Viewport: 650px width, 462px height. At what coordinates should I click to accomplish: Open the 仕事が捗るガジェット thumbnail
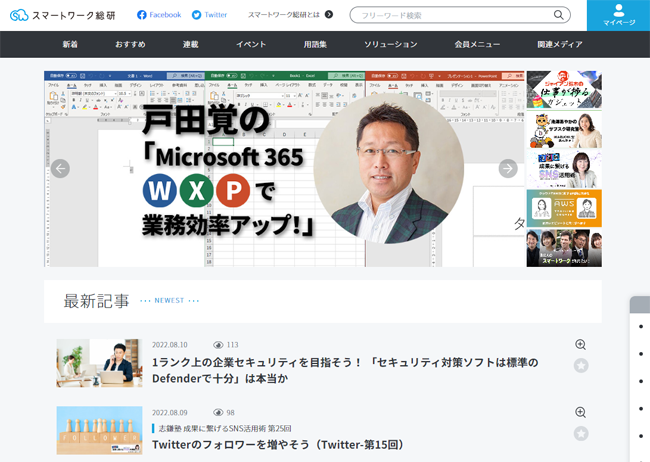click(564, 90)
